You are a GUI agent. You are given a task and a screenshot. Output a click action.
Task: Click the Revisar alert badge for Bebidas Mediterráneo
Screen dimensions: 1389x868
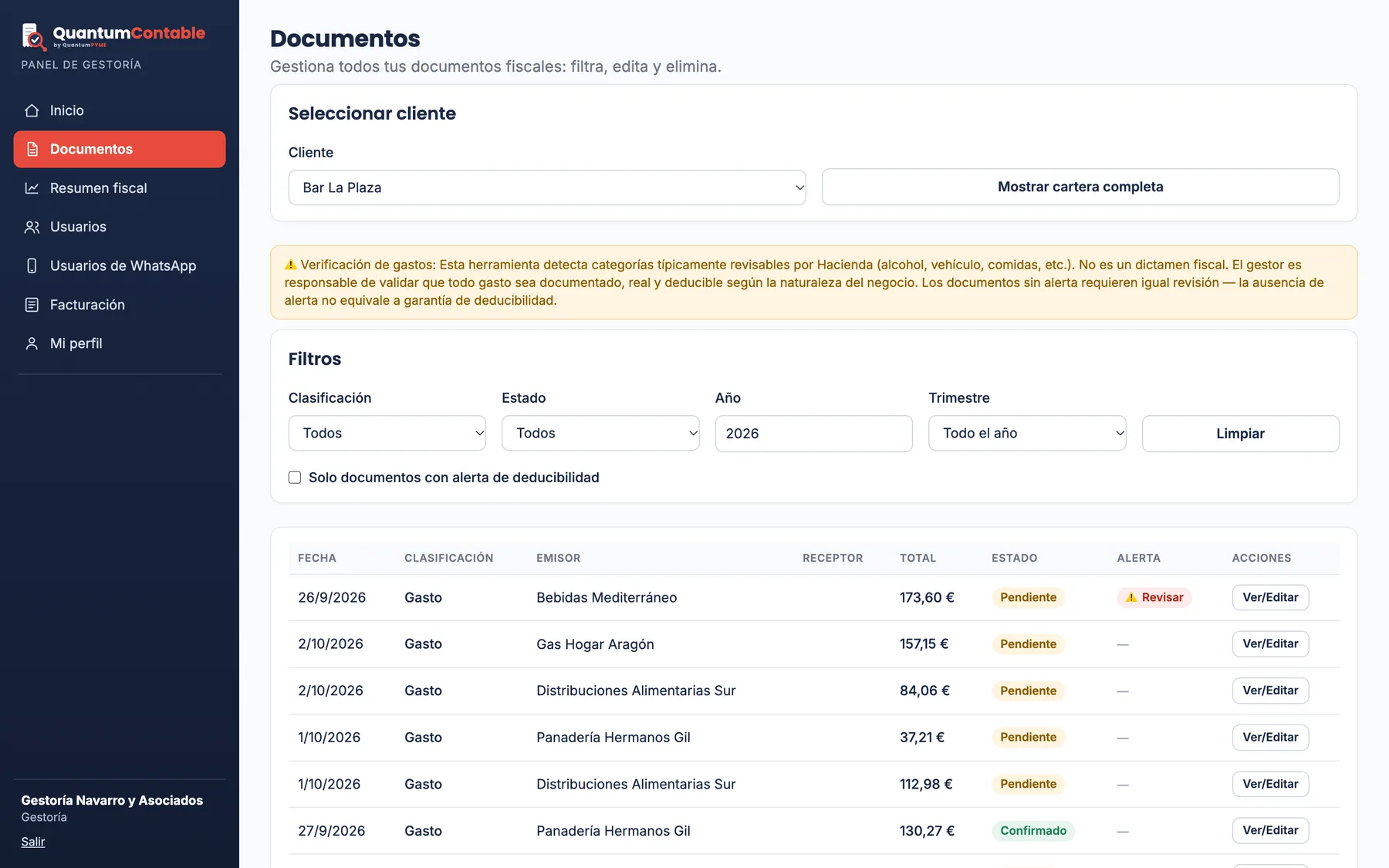pos(1154,597)
